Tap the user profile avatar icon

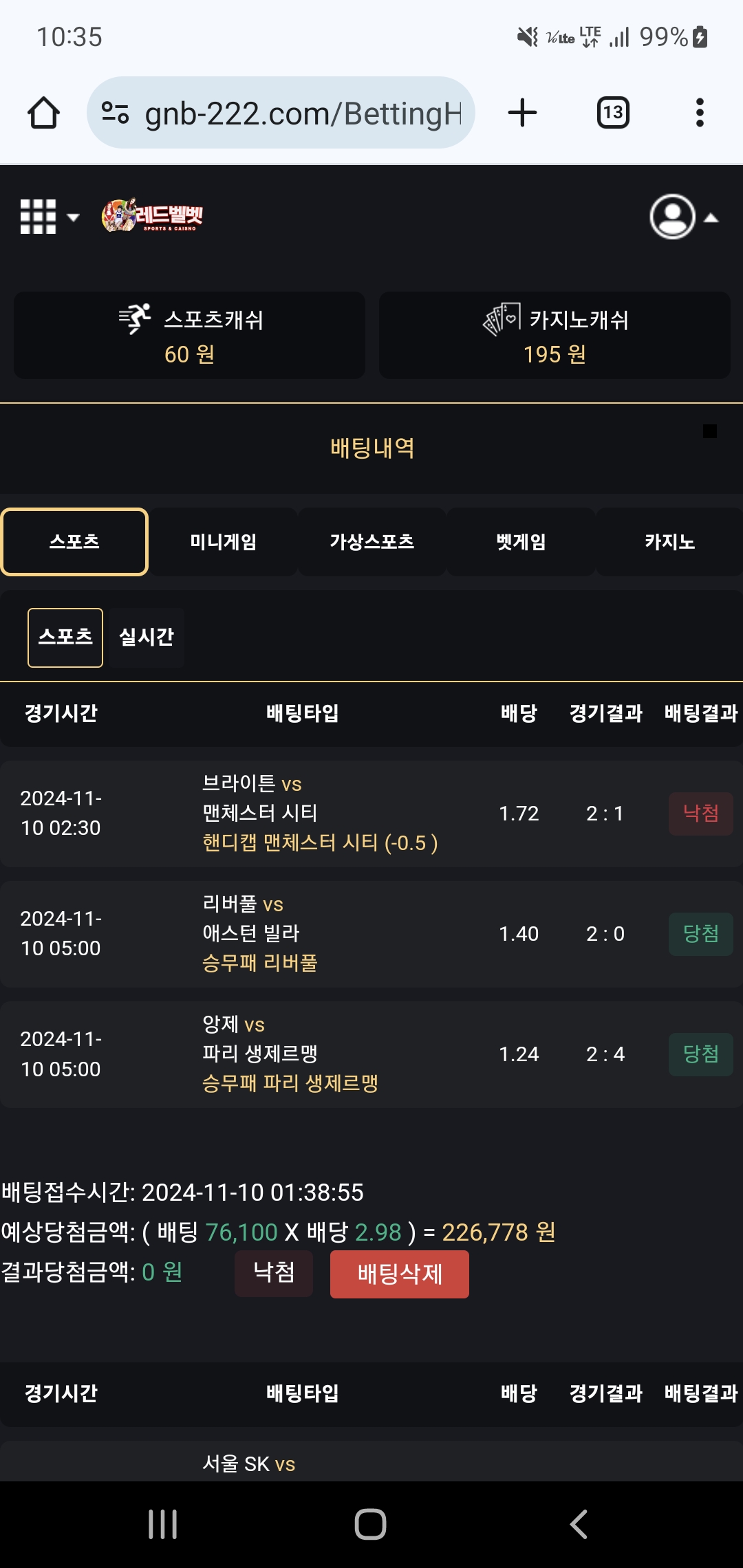(672, 217)
